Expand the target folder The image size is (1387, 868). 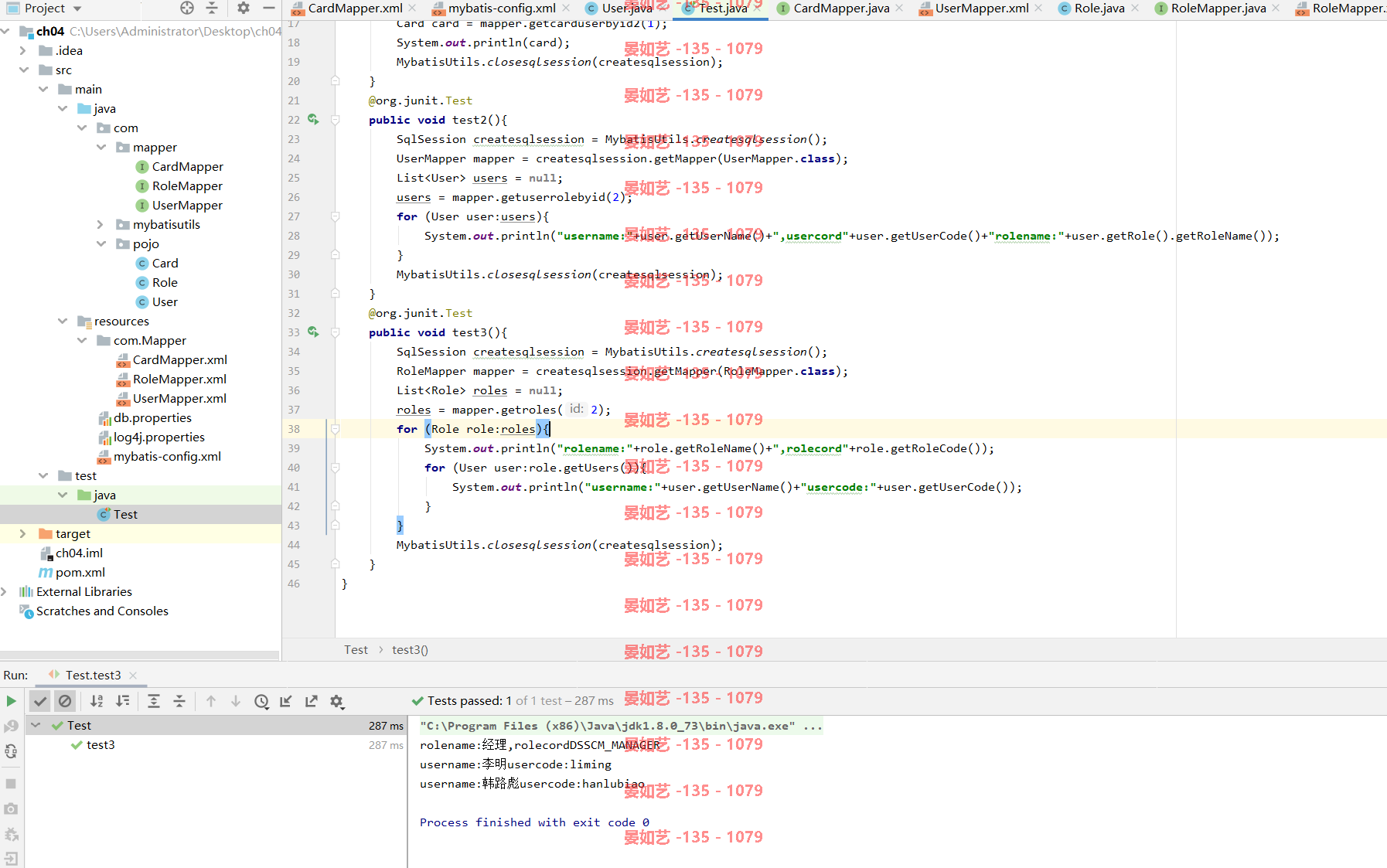click(23, 533)
